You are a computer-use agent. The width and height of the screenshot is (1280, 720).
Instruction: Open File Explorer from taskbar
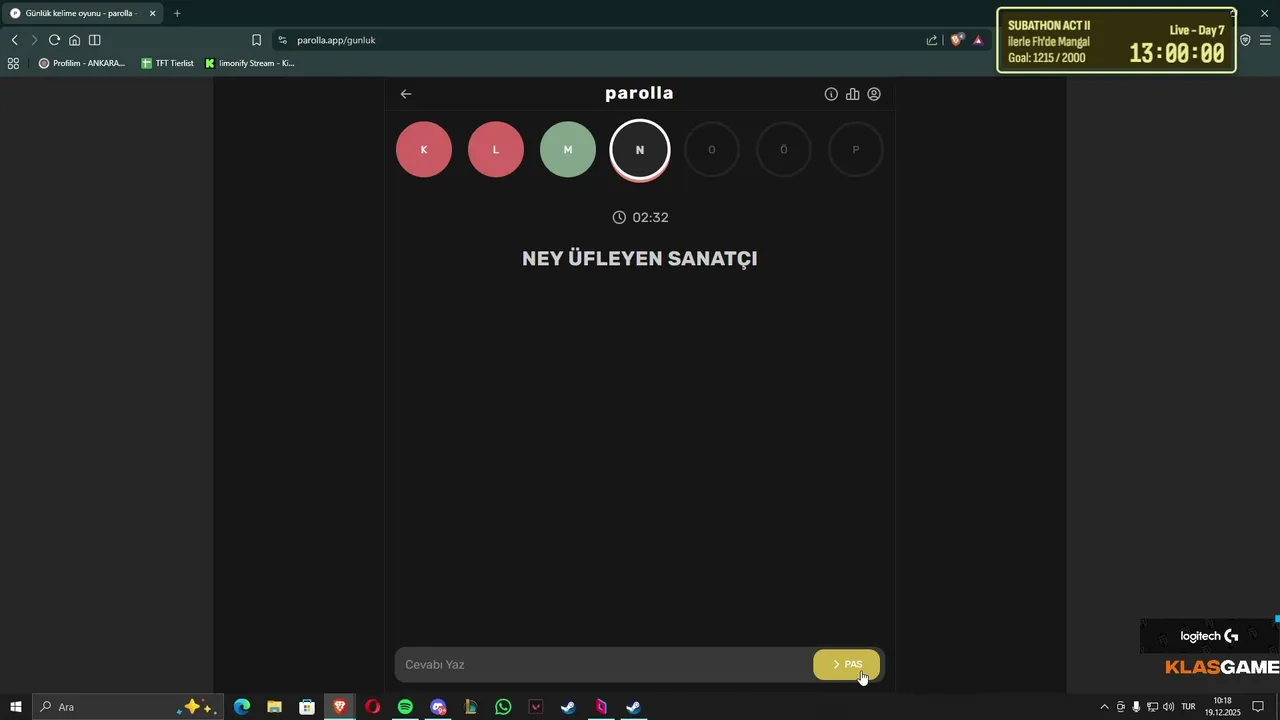[274, 707]
